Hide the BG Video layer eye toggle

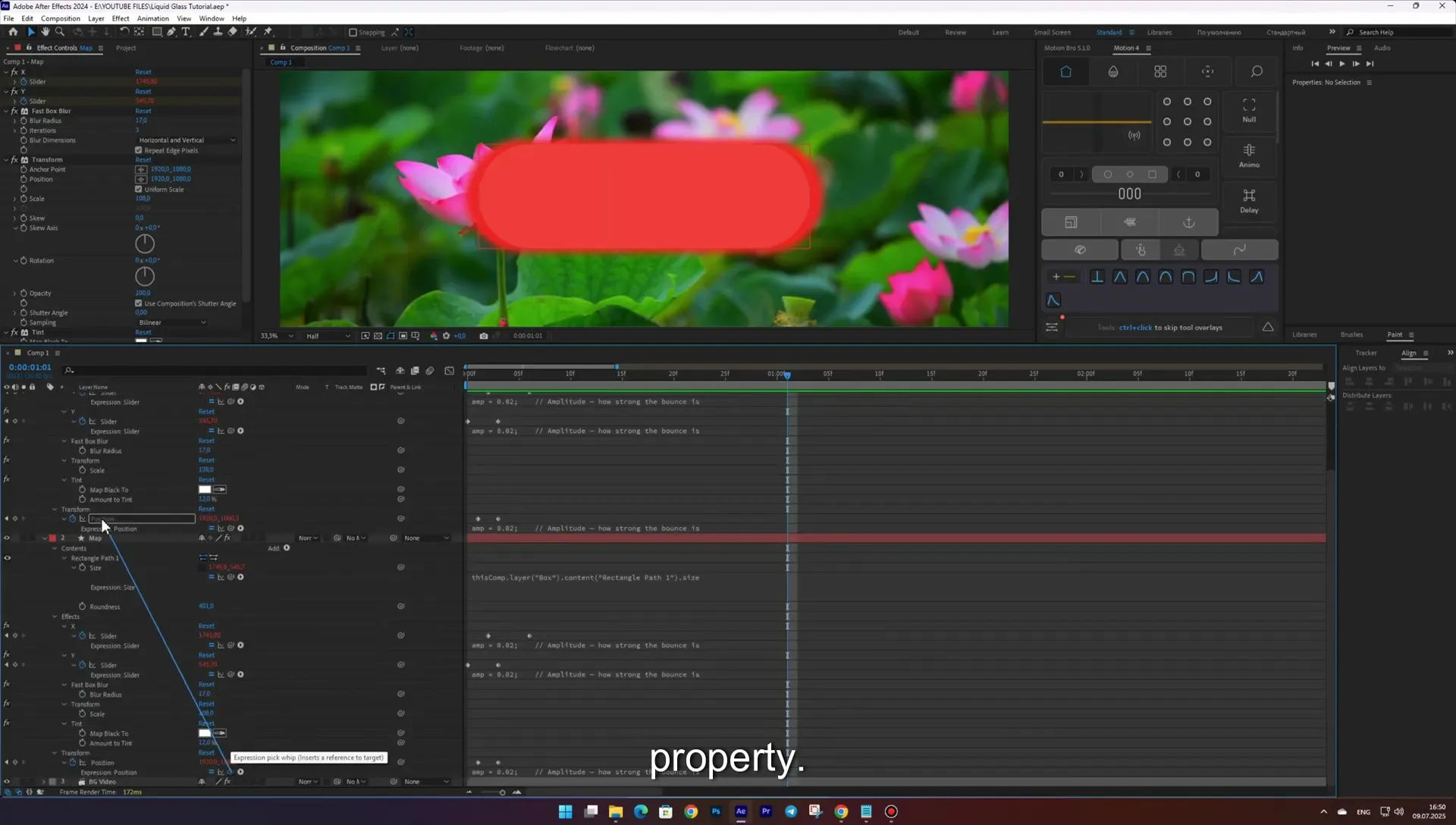point(7,782)
